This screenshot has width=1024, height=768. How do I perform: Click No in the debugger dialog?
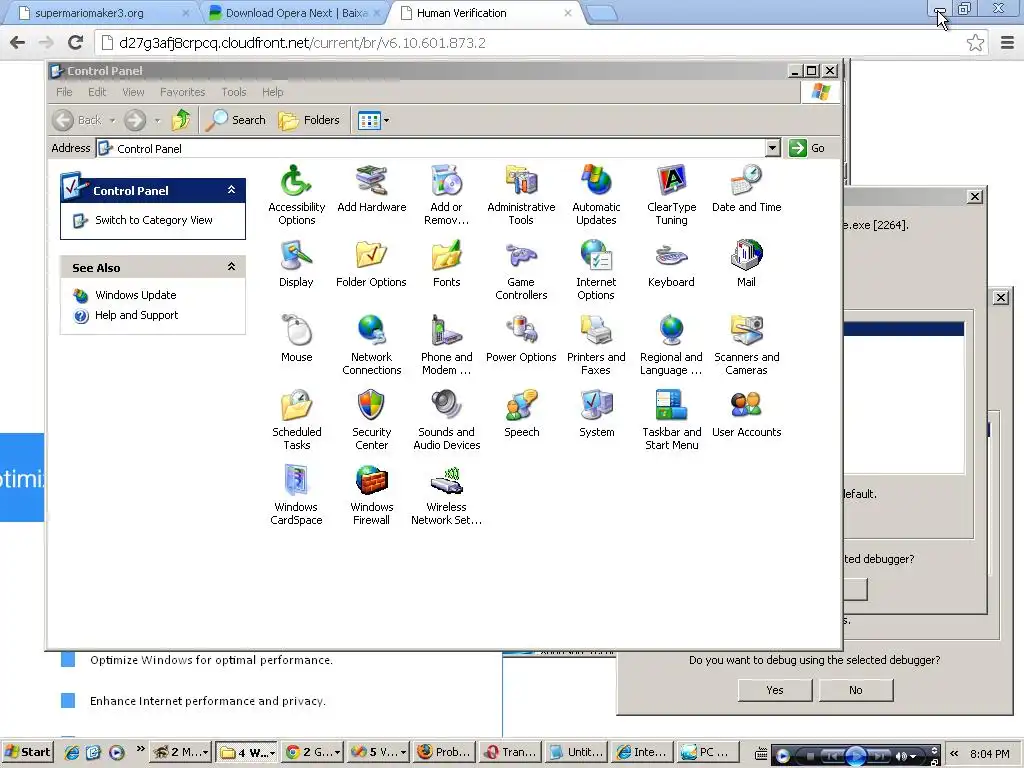pyautogui.click(x=856, y=690)
